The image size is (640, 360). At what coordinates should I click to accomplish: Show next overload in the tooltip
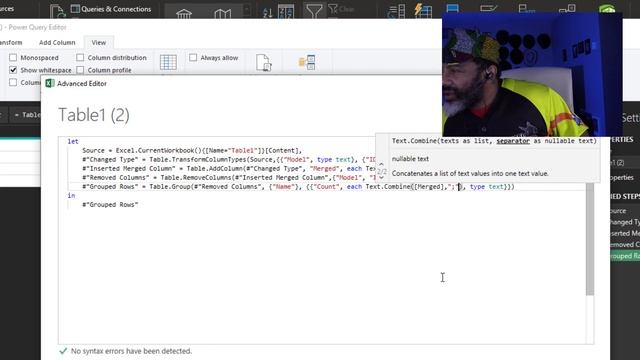tap(381, 178)
